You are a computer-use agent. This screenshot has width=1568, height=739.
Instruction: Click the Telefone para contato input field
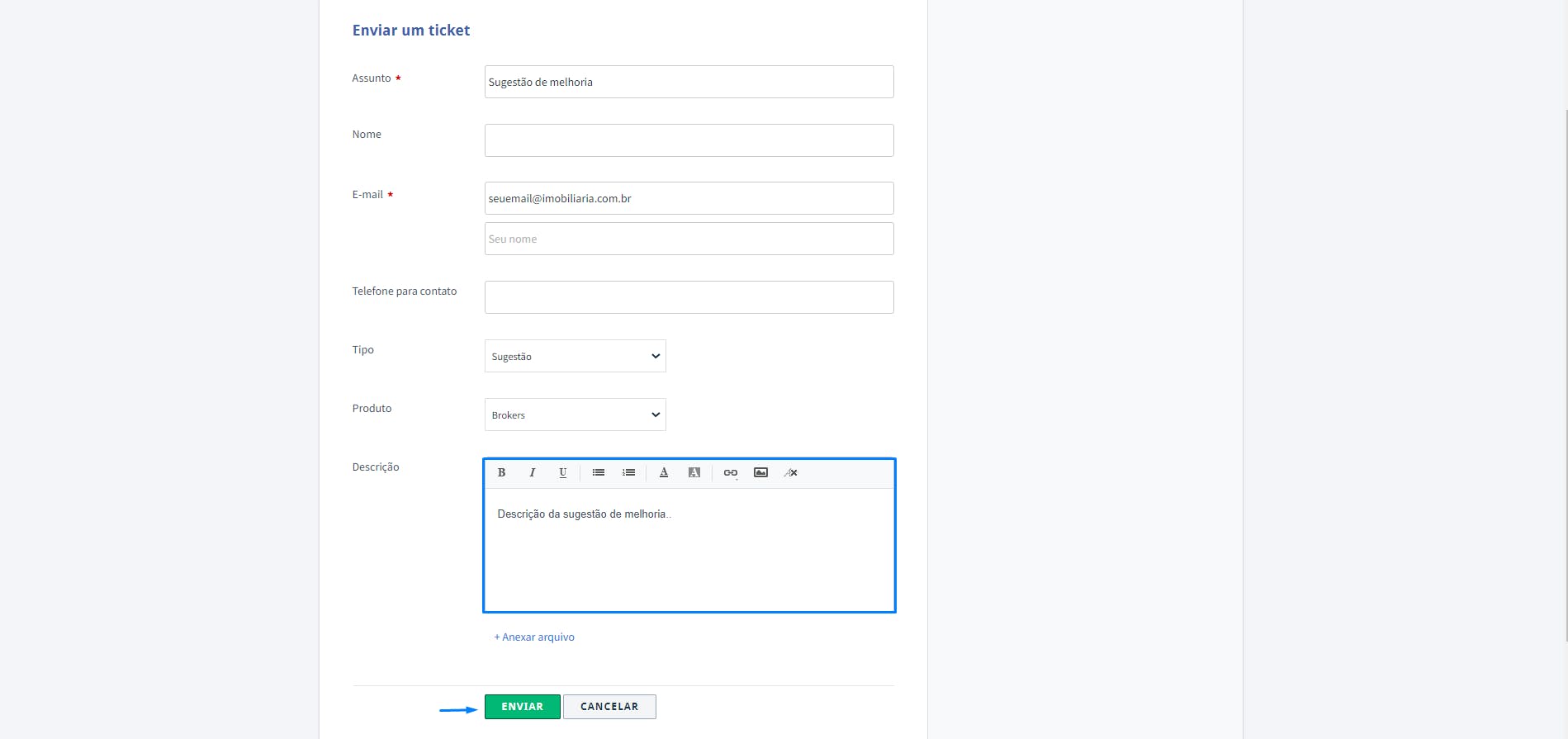(689, 297)
